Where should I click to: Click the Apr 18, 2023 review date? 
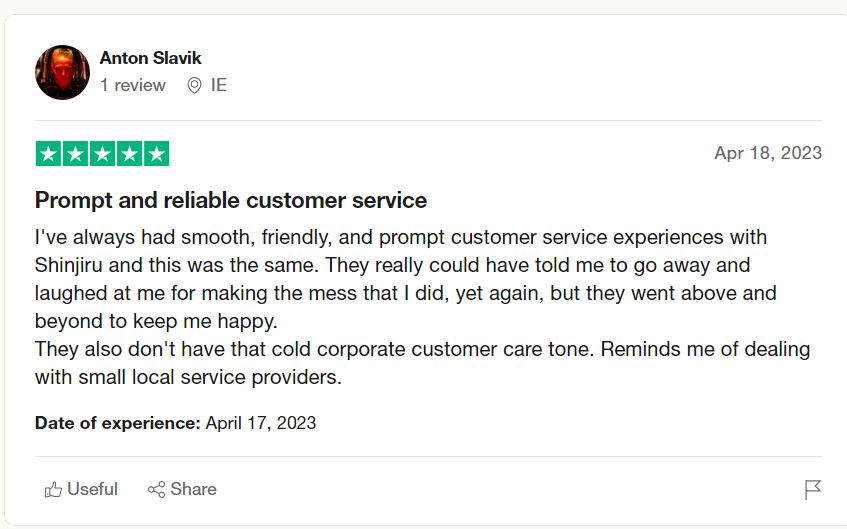coord(768,153)
